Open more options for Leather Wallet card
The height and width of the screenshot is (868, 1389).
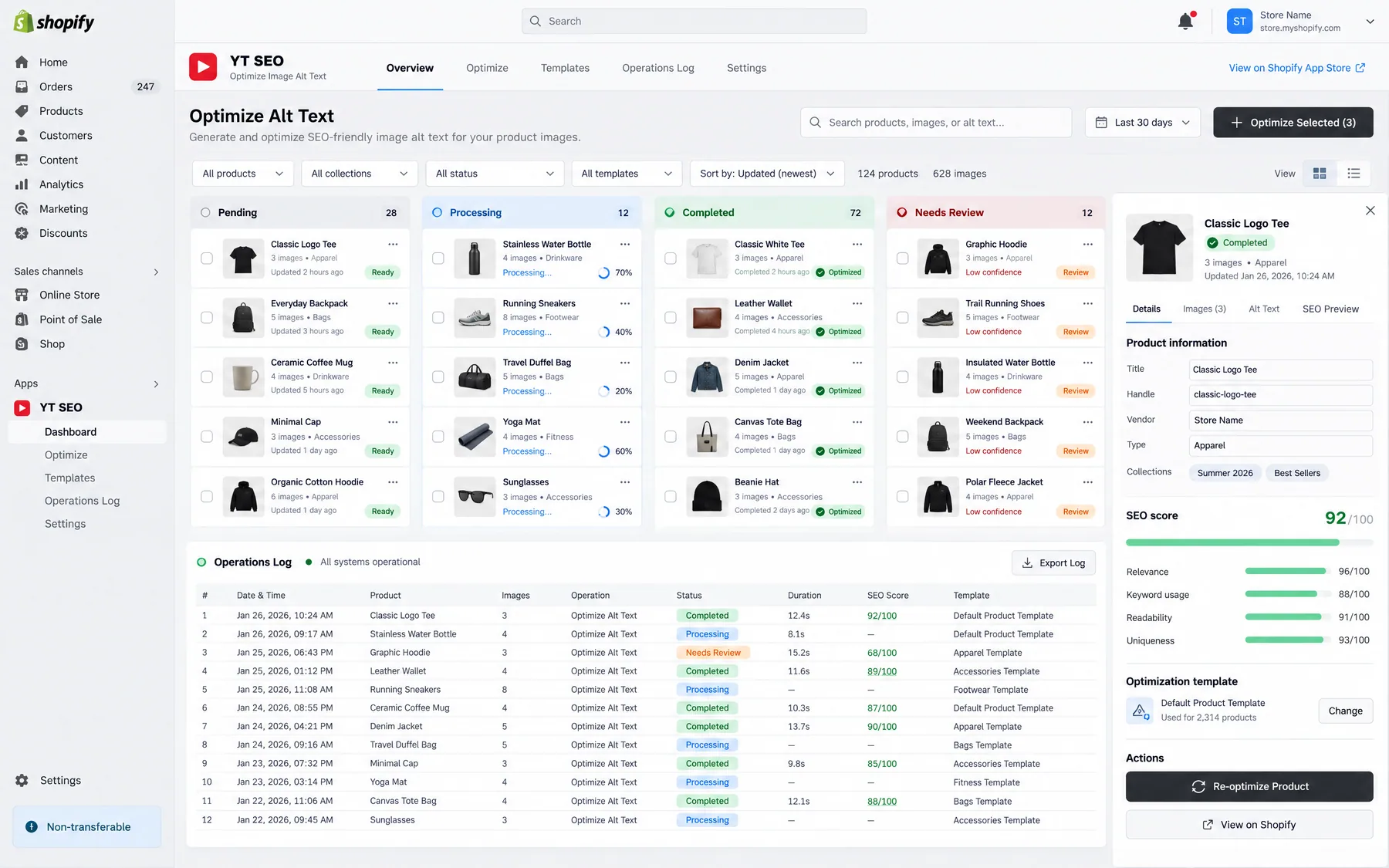pos(857,304)
